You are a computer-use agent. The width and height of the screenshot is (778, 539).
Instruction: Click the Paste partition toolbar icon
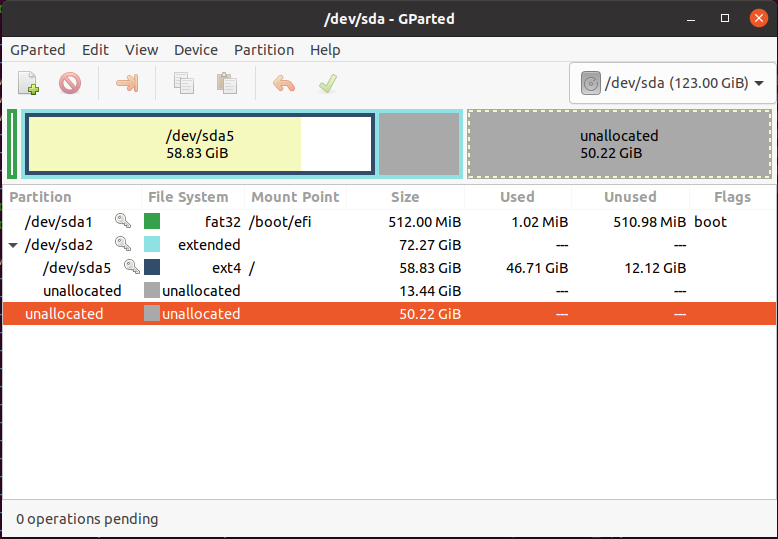tap(227, 83)
